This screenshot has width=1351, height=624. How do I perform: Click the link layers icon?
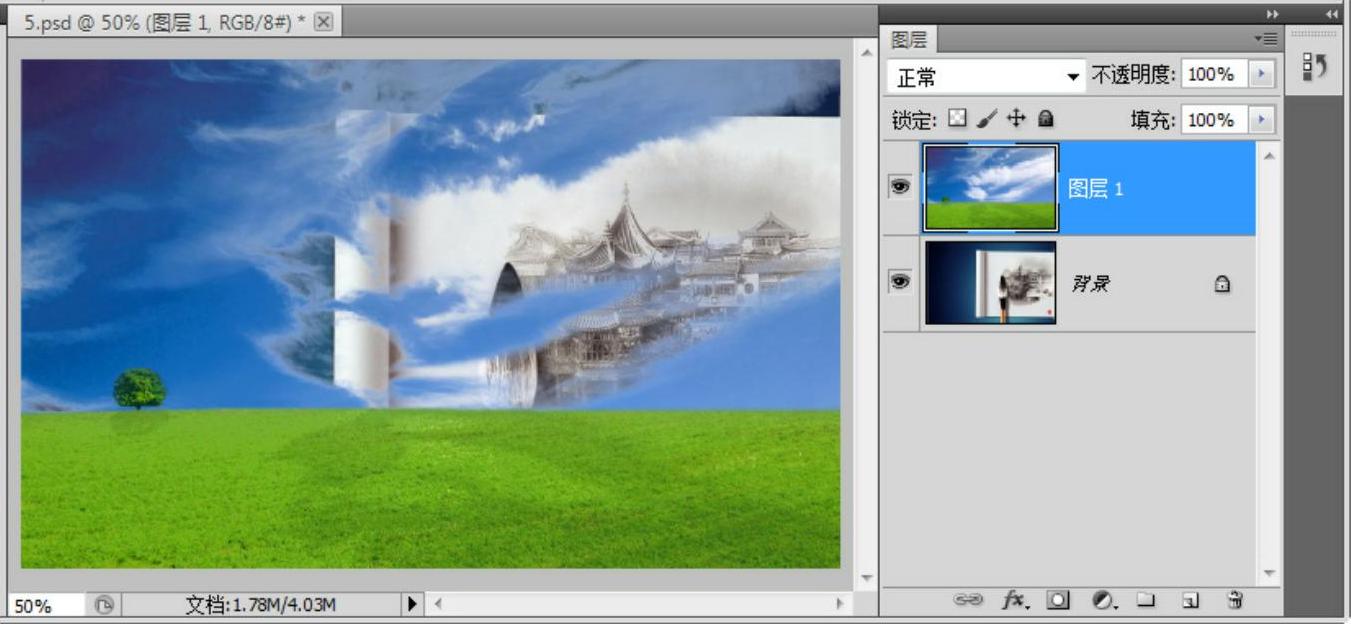[x=968, y=600]
